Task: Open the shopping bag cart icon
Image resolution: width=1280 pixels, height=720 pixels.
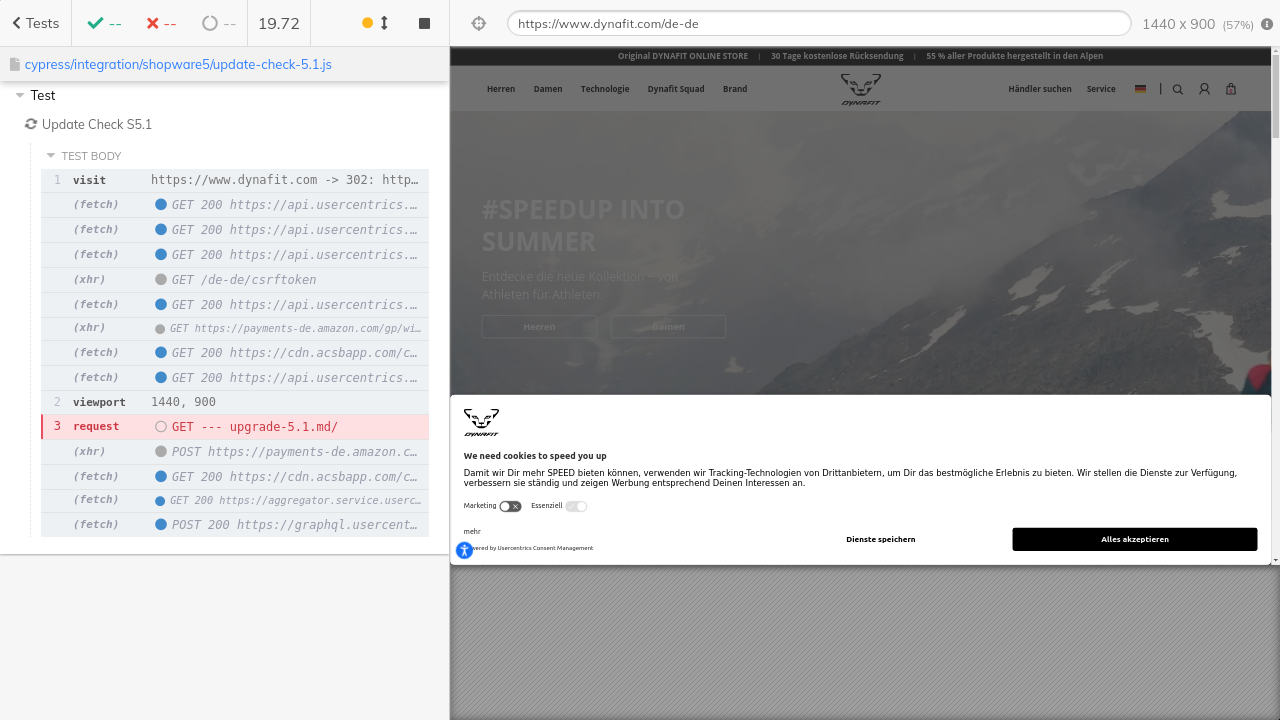Action: 1231,89
